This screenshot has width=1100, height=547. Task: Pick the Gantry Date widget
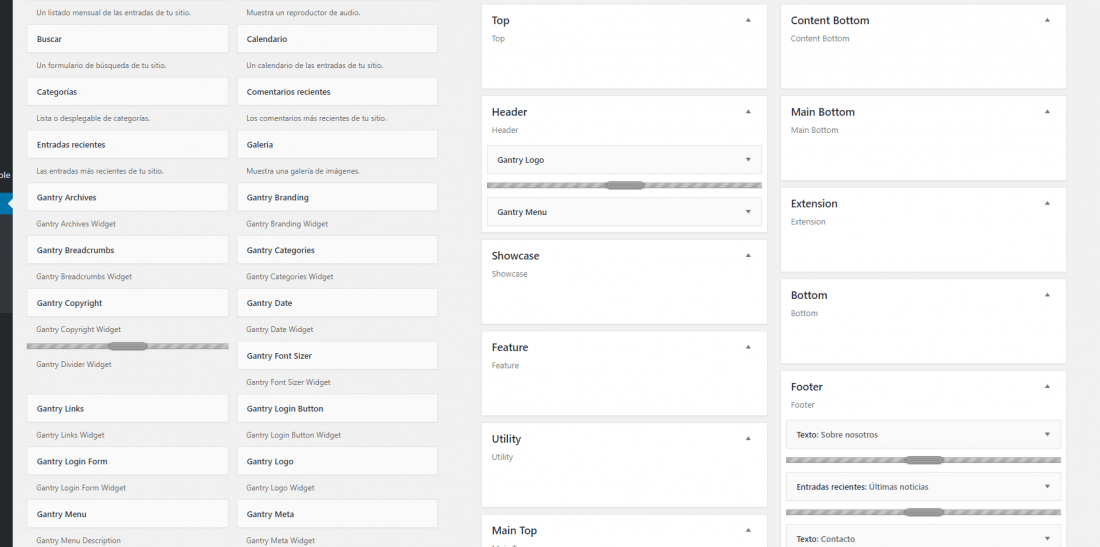tap(337, 303)
